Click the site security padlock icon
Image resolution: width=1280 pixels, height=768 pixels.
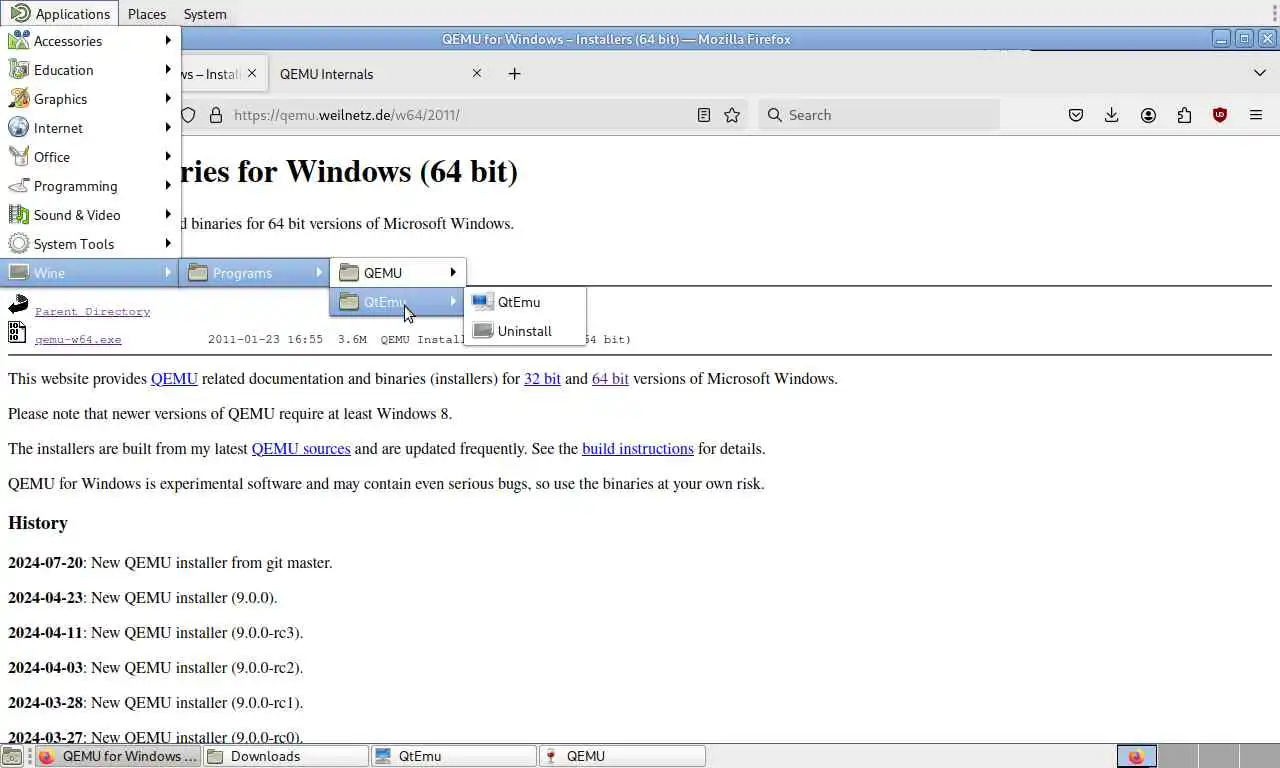click(x=216, y=115)
